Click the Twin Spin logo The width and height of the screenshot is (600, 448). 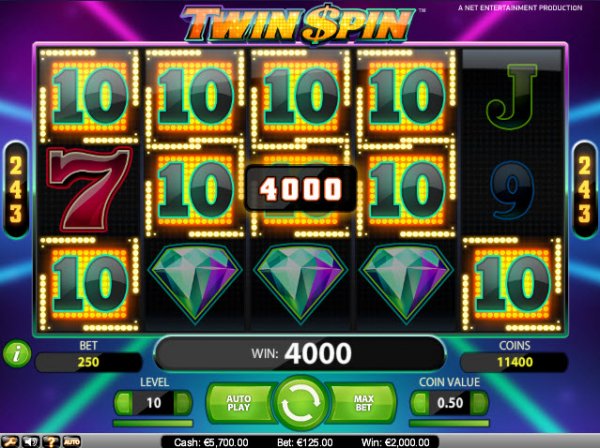point(298,24)
